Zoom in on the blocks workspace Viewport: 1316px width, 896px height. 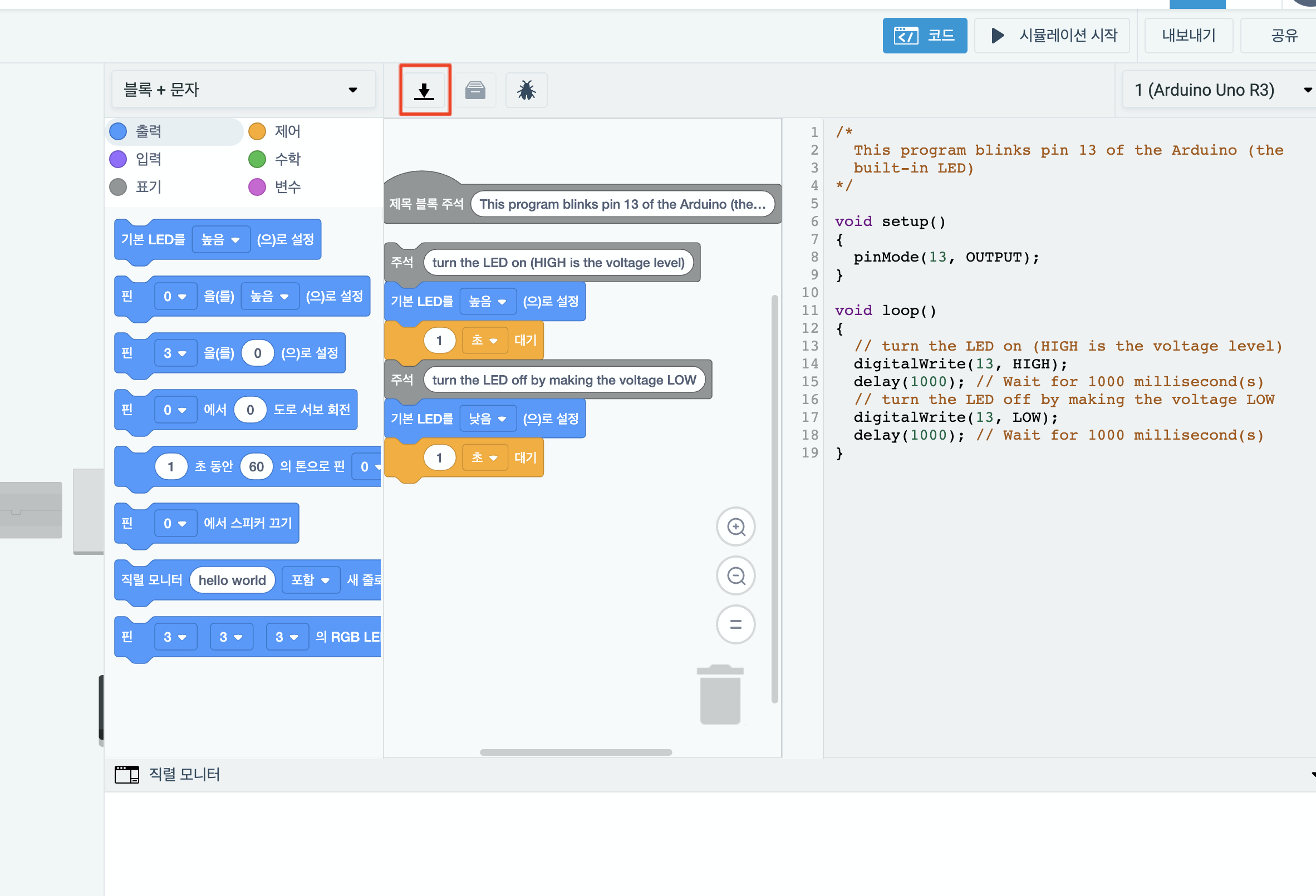coord(735,527)
